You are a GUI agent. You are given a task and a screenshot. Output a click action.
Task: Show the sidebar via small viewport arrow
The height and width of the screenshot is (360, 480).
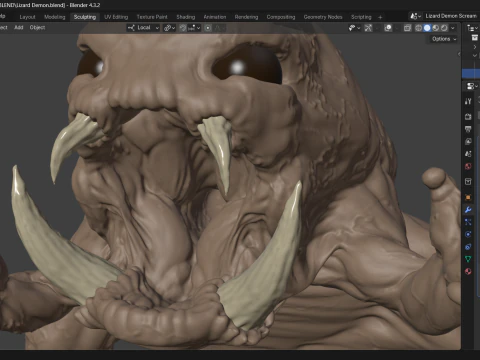coord(459,54)
